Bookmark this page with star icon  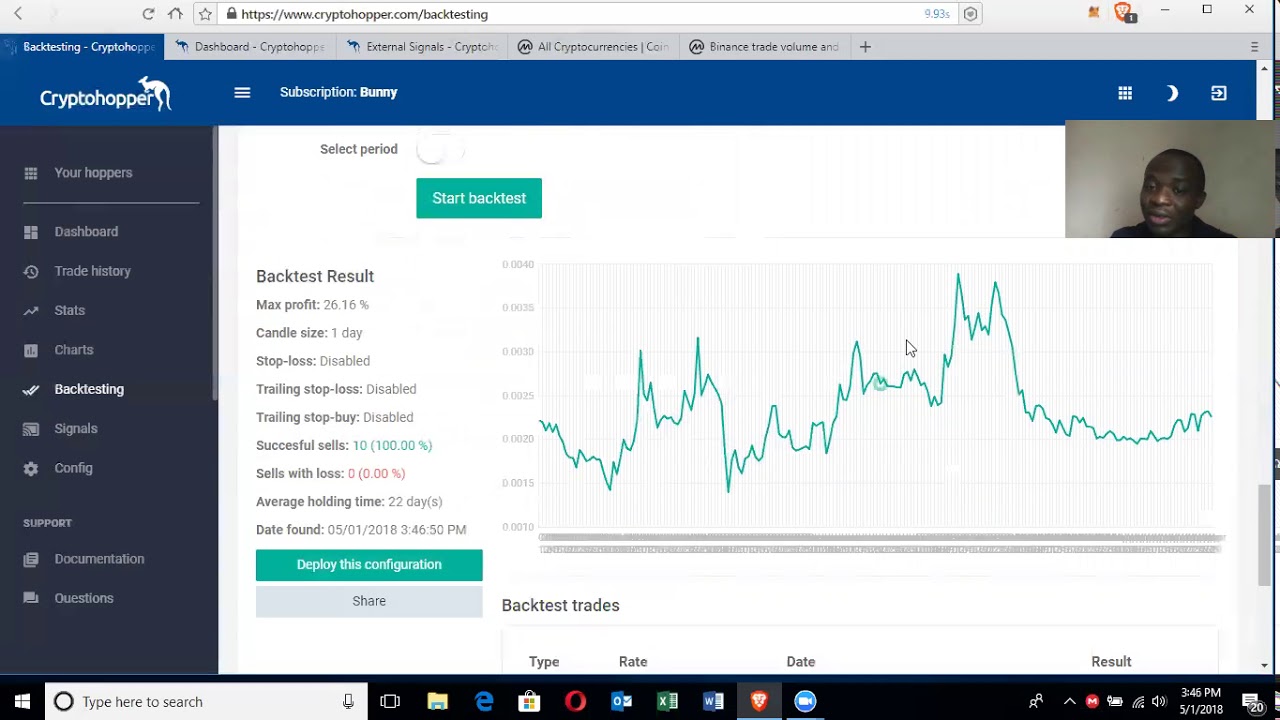(x=205, y=14)
